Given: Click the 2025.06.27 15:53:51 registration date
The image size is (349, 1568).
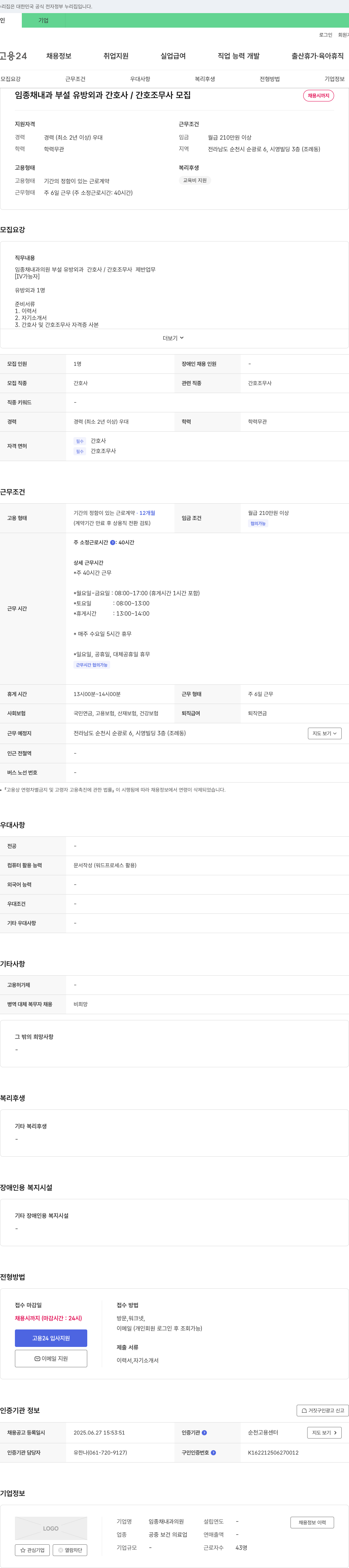Looking at the screenshot, I should tap(99, 1433).
